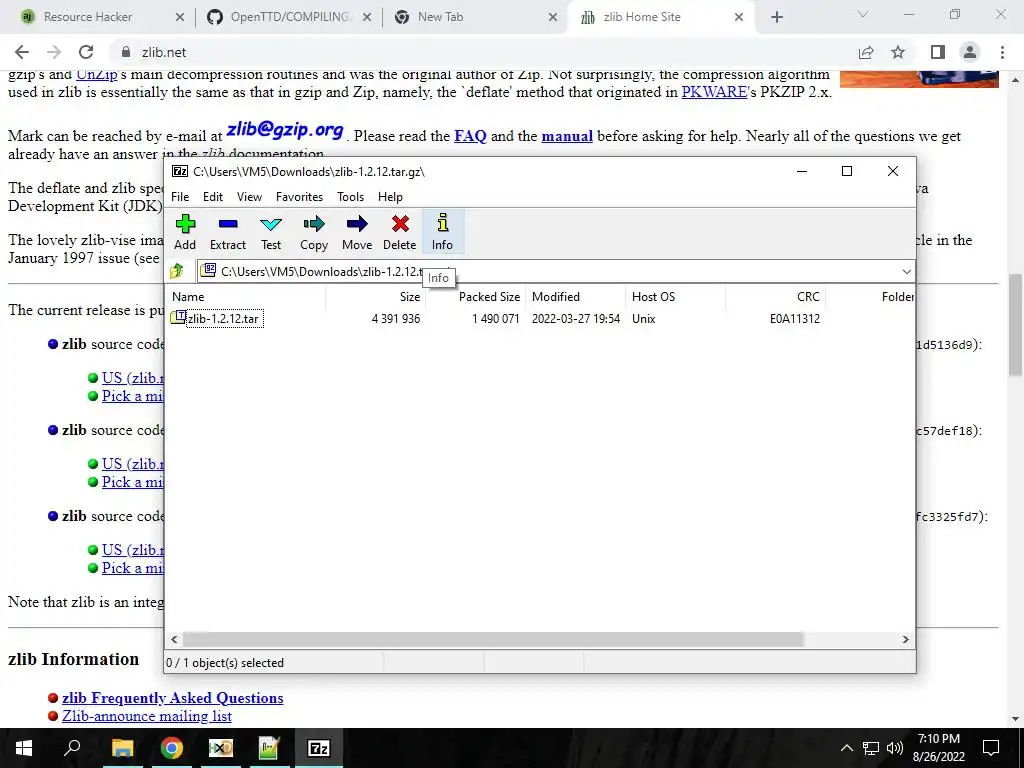Viewport: 1024px width, 768px height.
Task: Open Windows Start menu
Action: pos(24,748)
